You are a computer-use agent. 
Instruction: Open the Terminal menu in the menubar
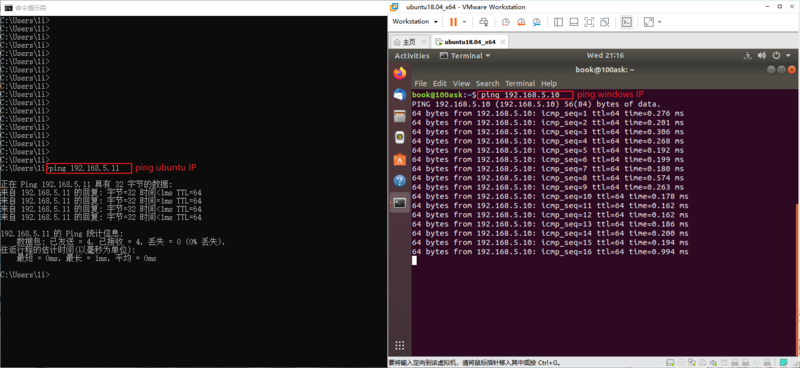(x=520, y=83)
